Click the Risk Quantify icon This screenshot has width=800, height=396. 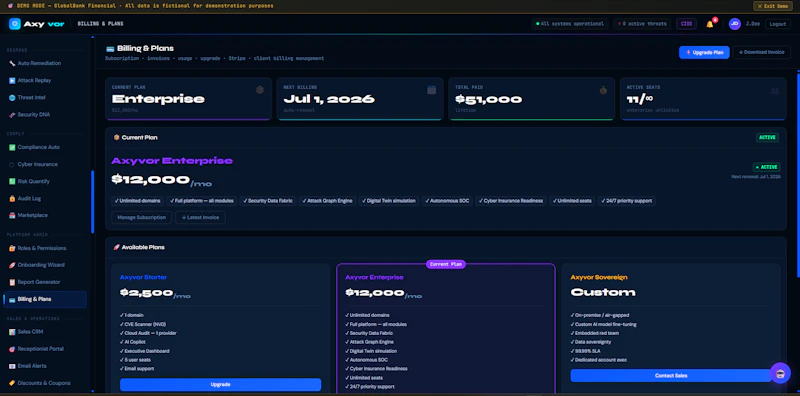tap(12, 182)
